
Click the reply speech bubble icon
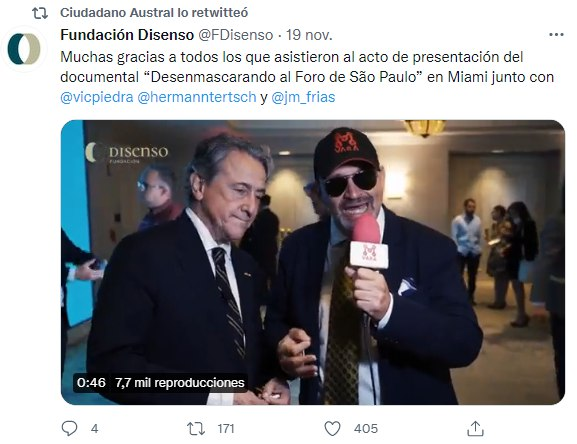pos(69,429)
